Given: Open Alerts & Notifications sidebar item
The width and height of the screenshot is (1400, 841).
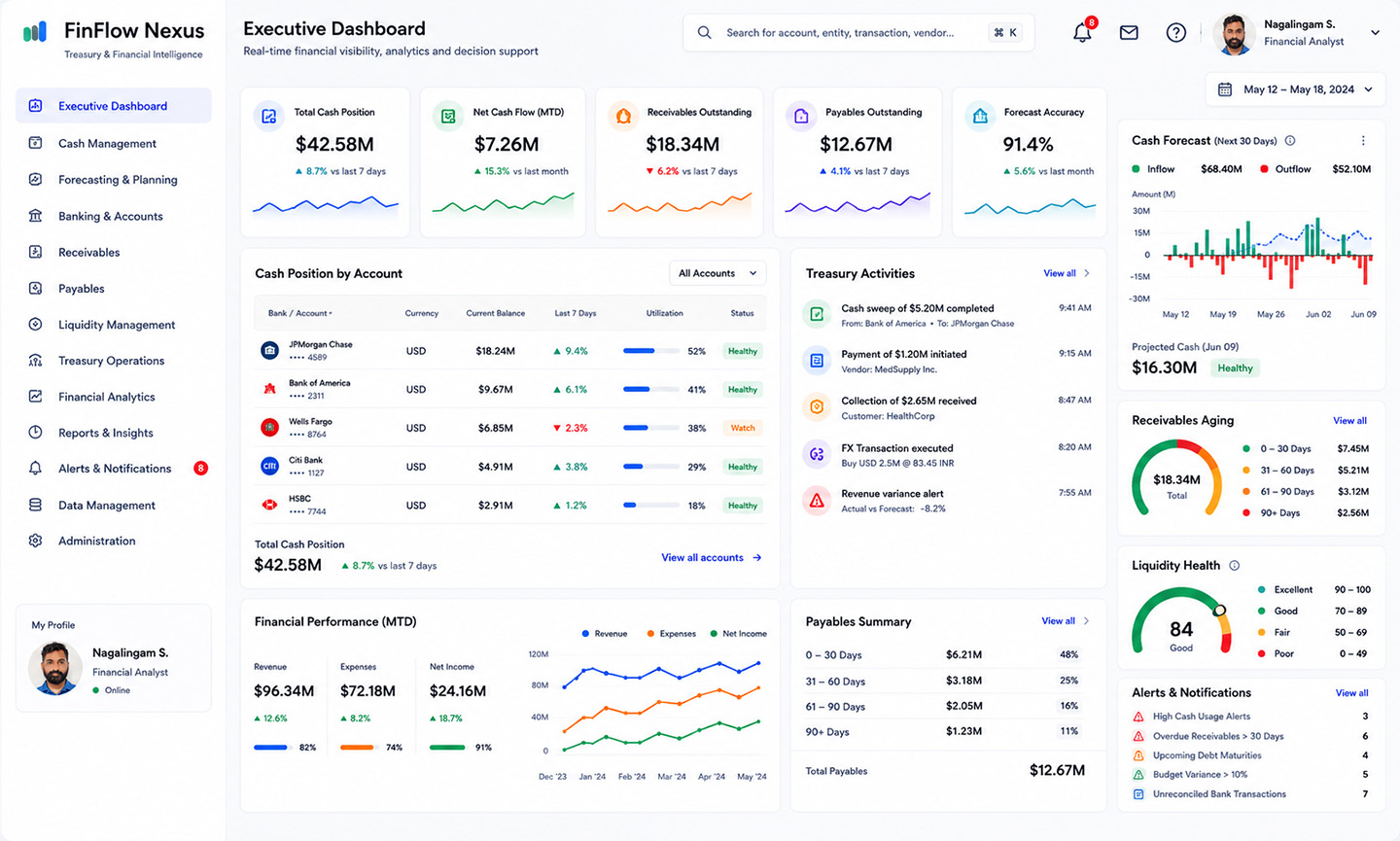Looking at the screenshot, I should tap(113, 469).
